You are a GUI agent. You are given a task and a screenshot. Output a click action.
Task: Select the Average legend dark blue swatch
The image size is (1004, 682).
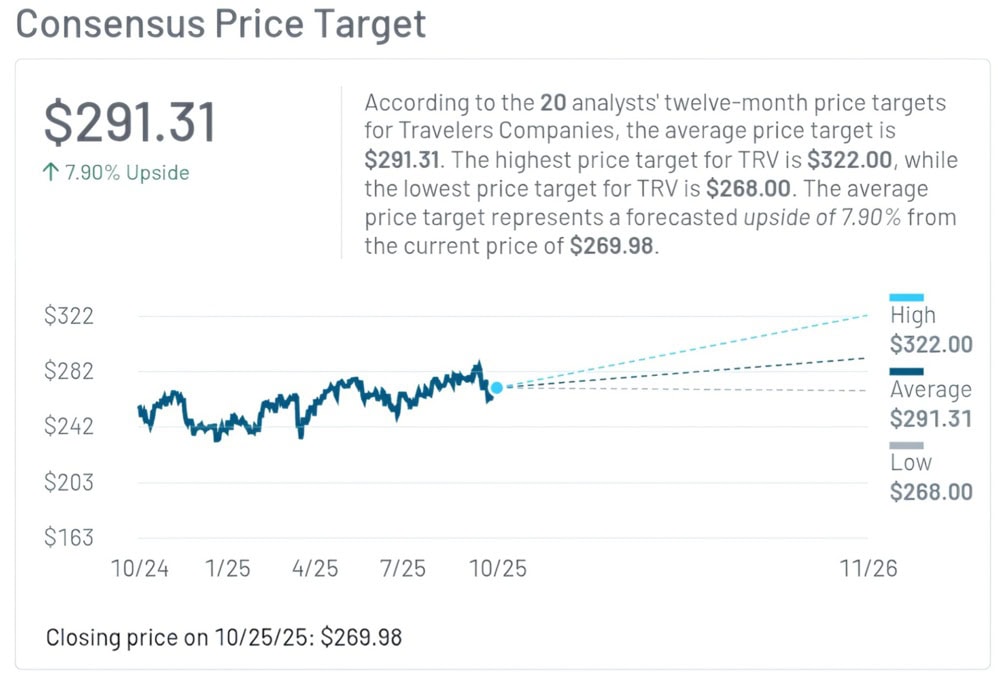(906, 371)
